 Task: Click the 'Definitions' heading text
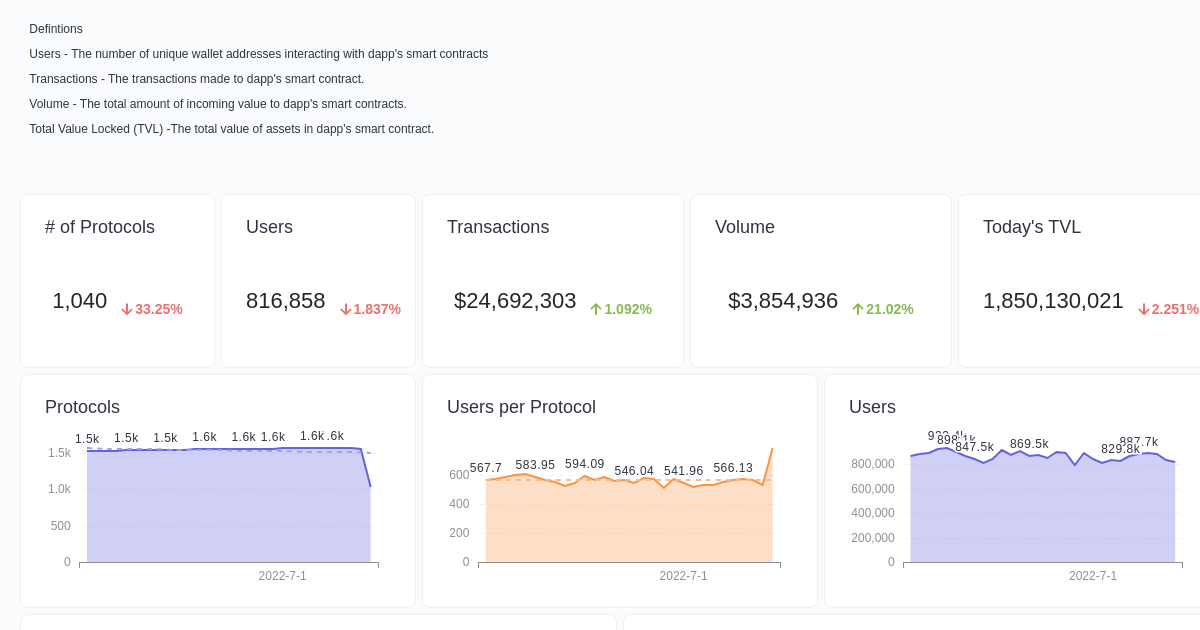tap(55, 29)
